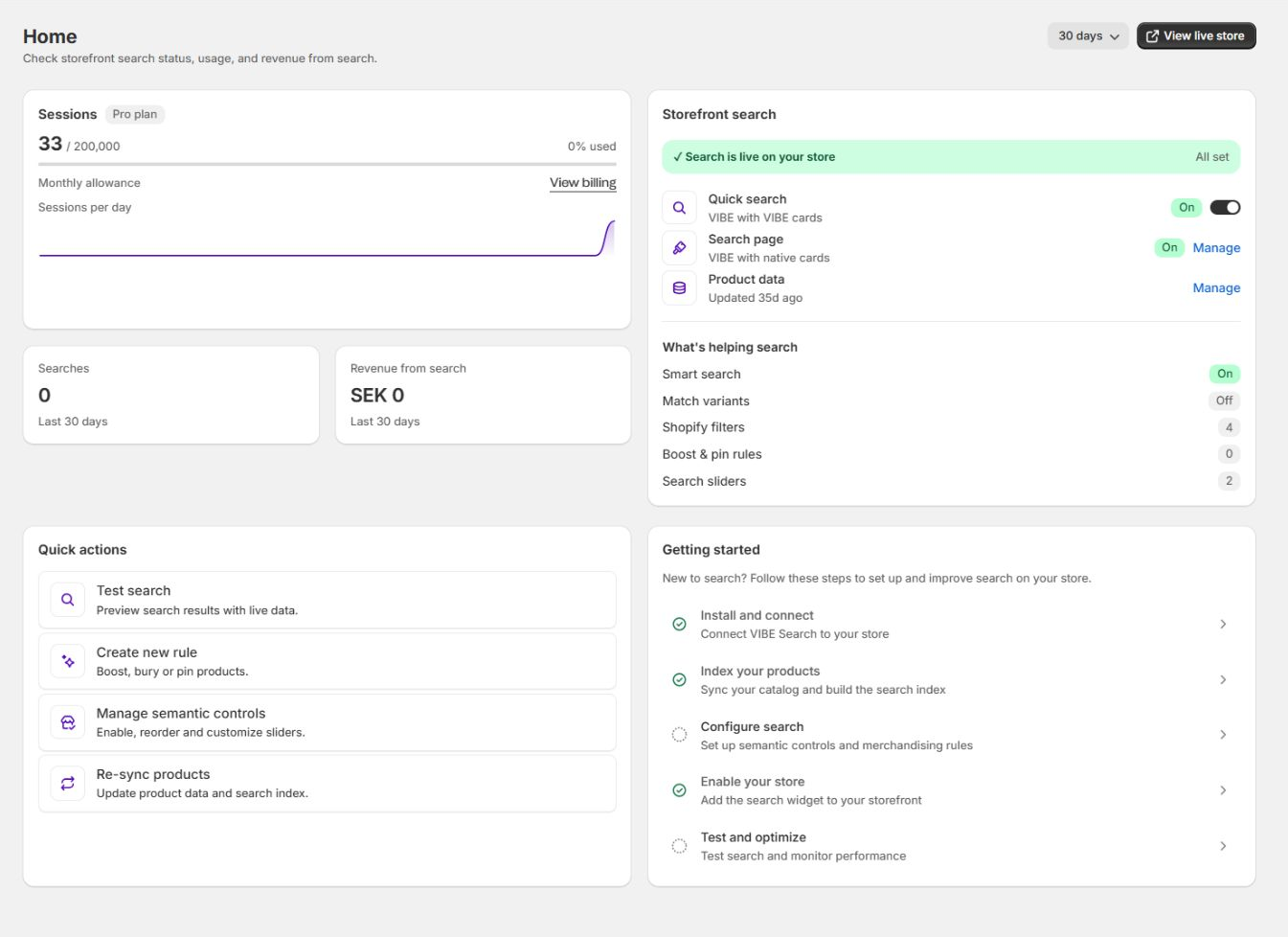Click the Revenue from search card
This screenshot has height=937, width=1288.
[484, 395]
